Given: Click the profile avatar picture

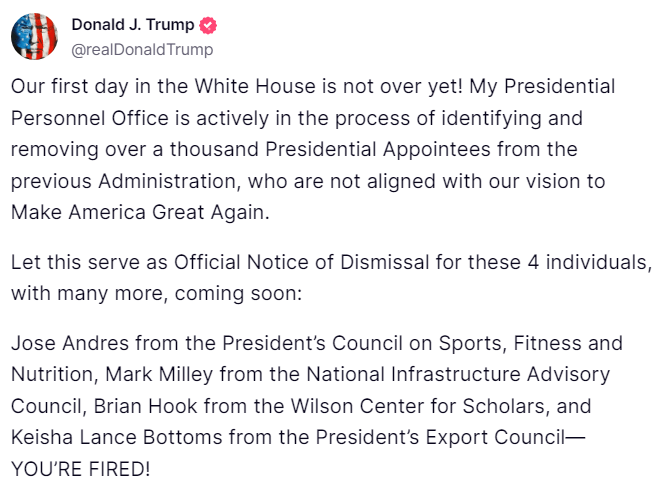Looking at the screenshot, I should click(x=34, y=37).
